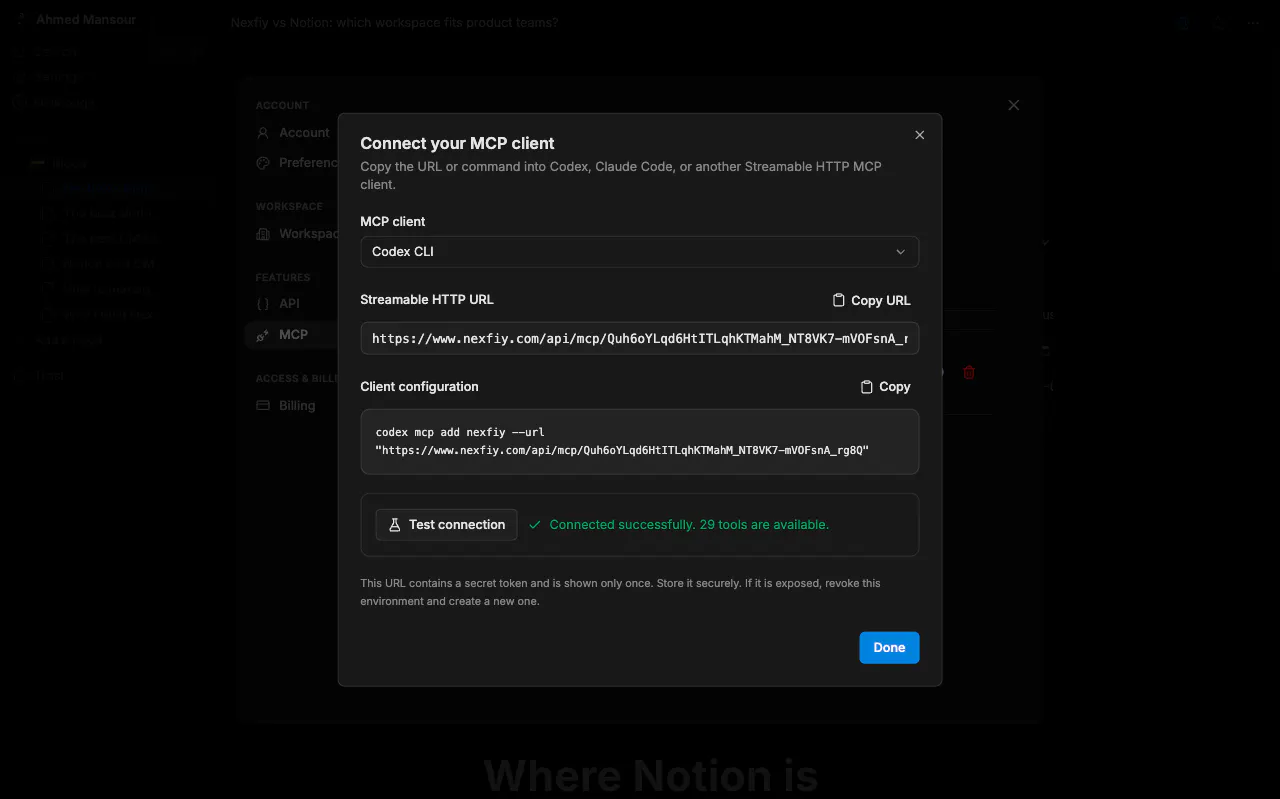Open the MCP client dropdown showing Codex CLI
The width and height of the screenshot is (1280, 799).
(x=639, y=252)
